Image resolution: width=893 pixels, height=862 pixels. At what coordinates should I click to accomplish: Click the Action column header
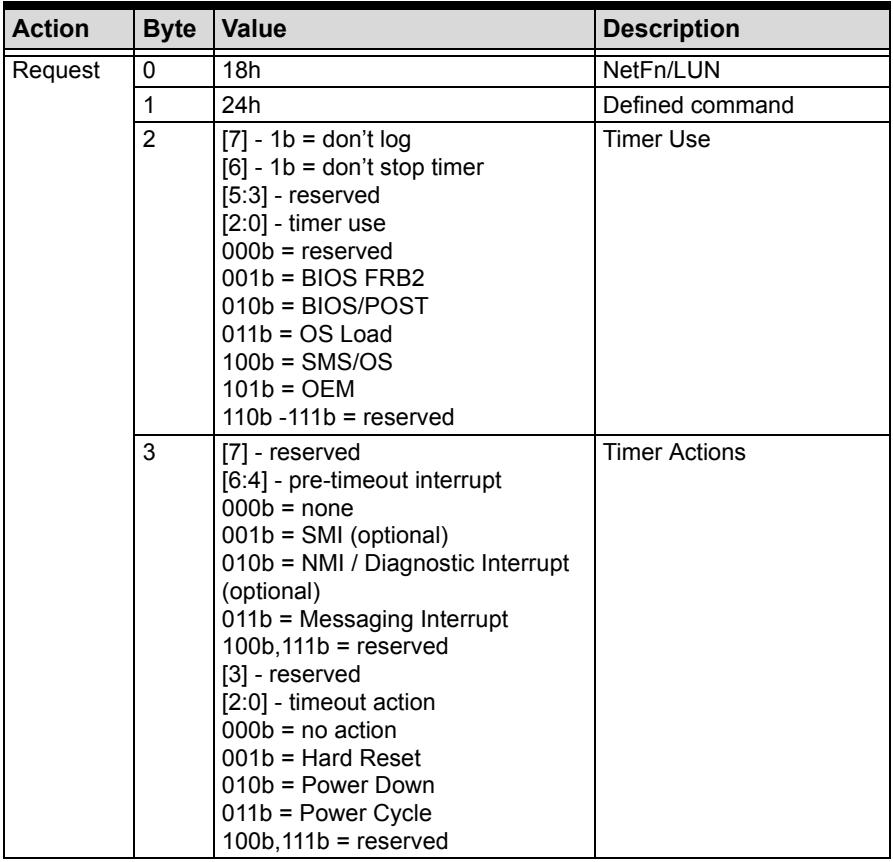51,28
